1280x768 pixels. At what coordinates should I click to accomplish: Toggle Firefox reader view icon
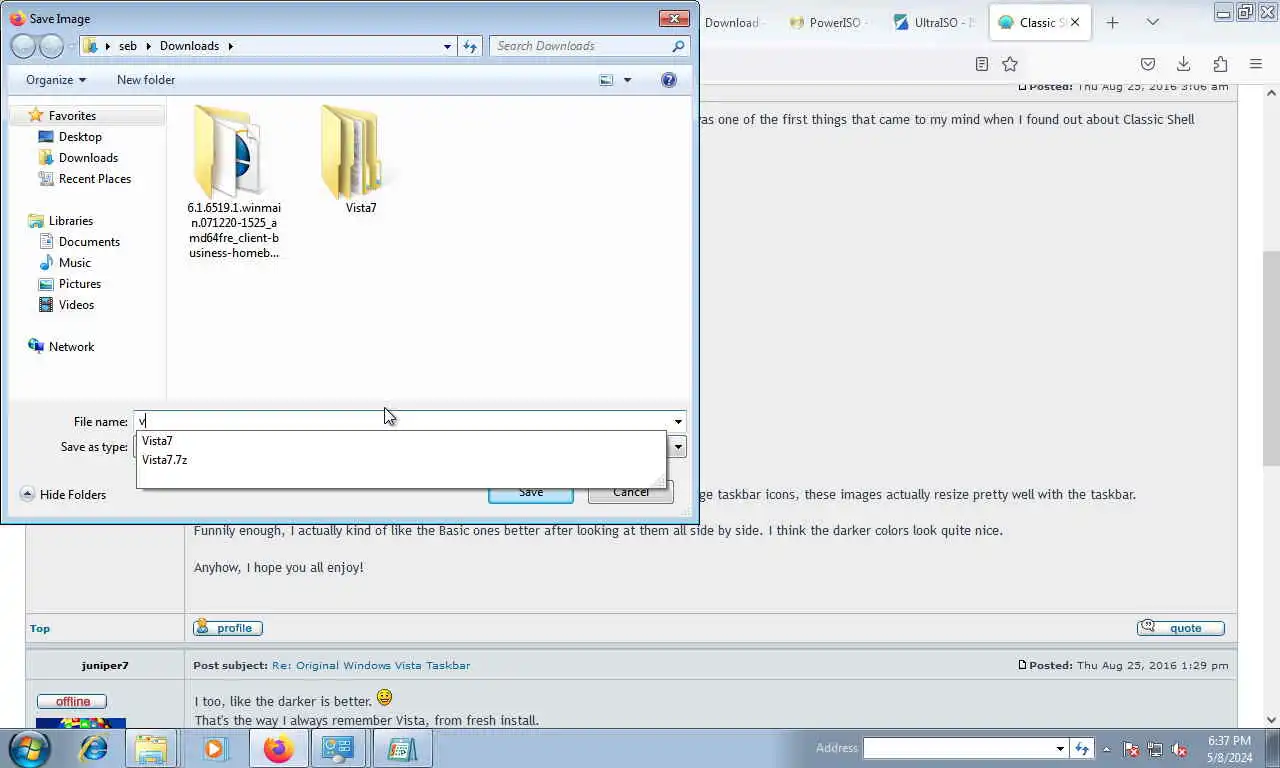tap(982, 64)
